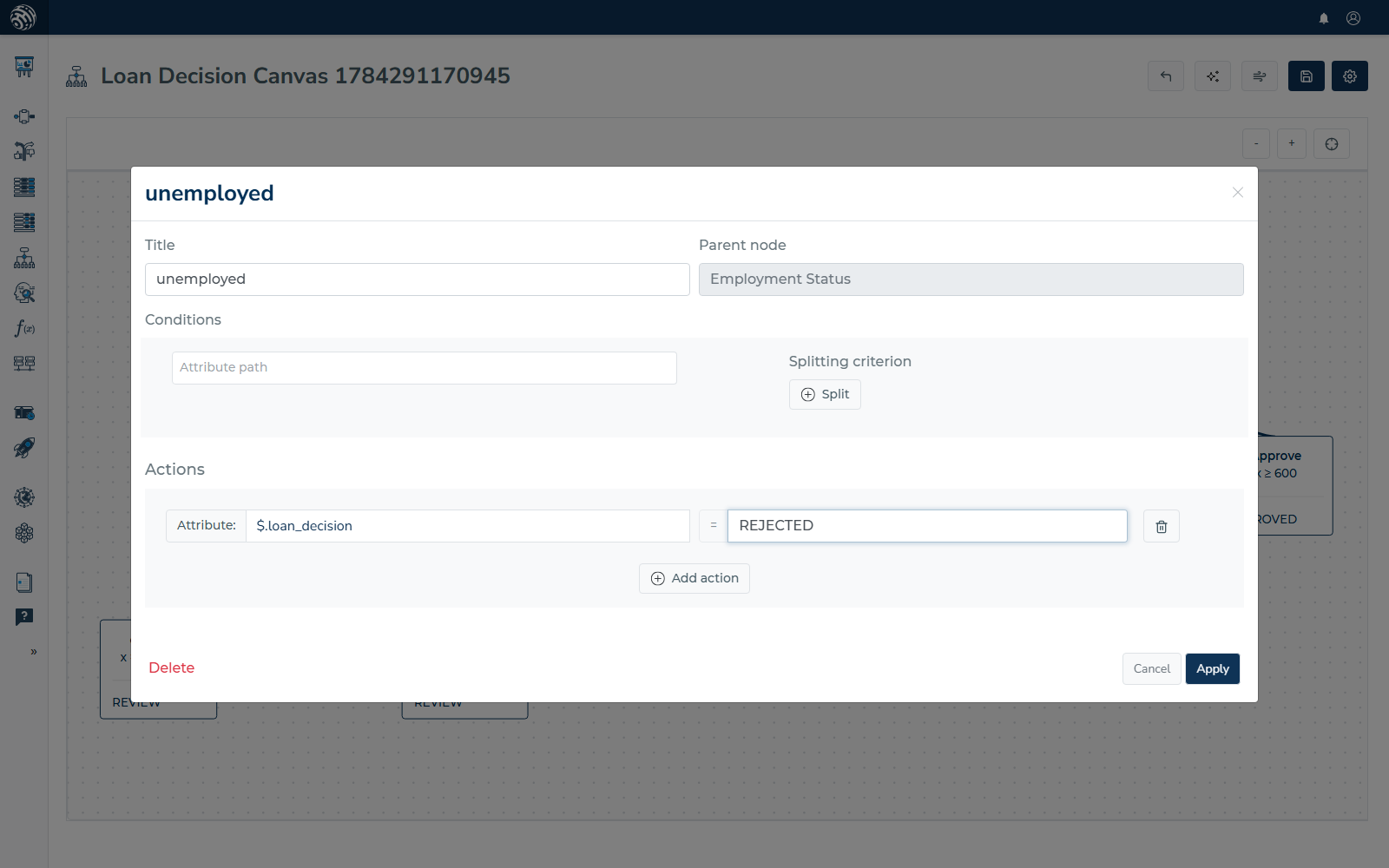Click the back arrow toolbar button
1389x868 pixels.
tap(1166, 76)
